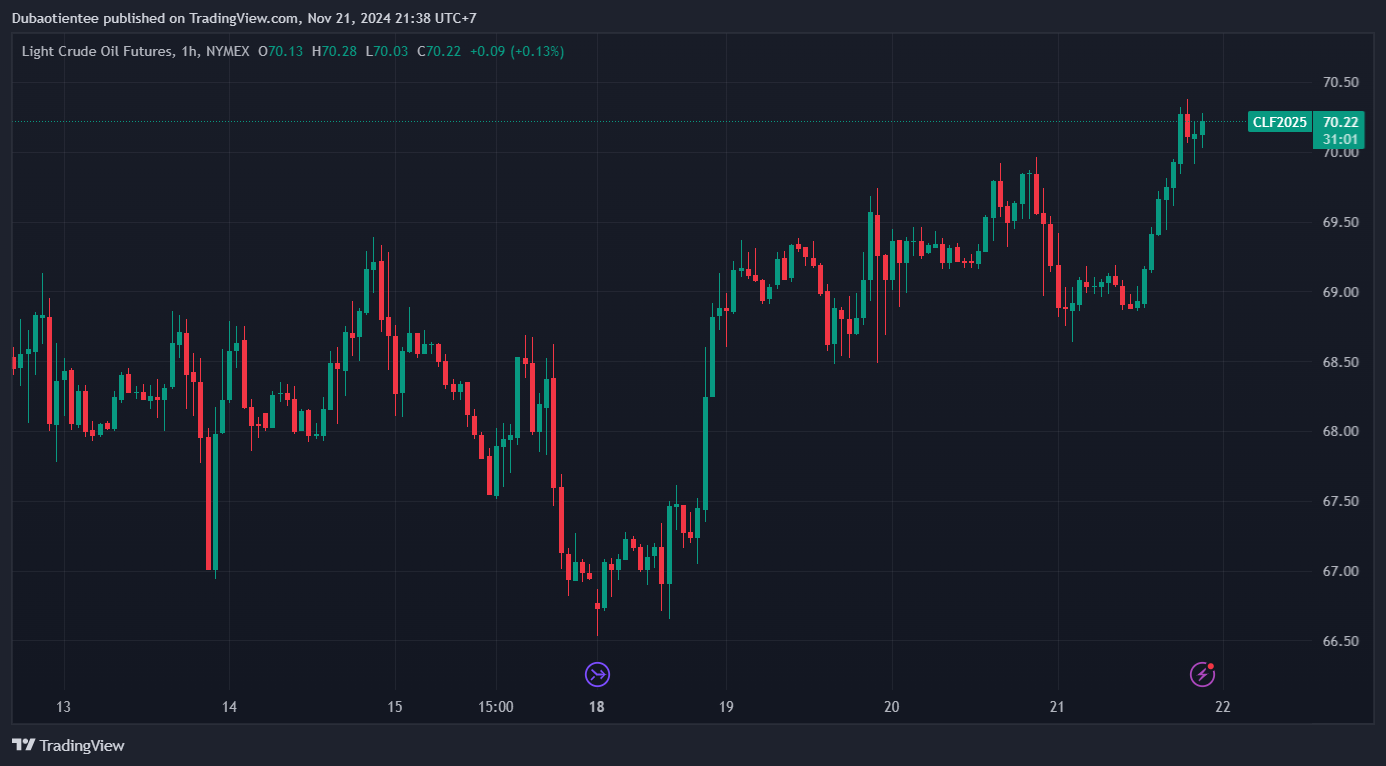Click the 69.50 price axis label

1340,222
